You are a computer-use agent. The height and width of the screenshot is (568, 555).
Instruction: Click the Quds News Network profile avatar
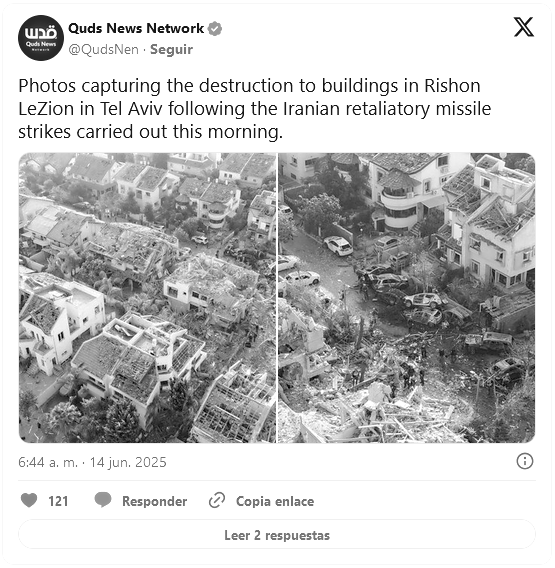pyautogui.click(x=41, y=38)
